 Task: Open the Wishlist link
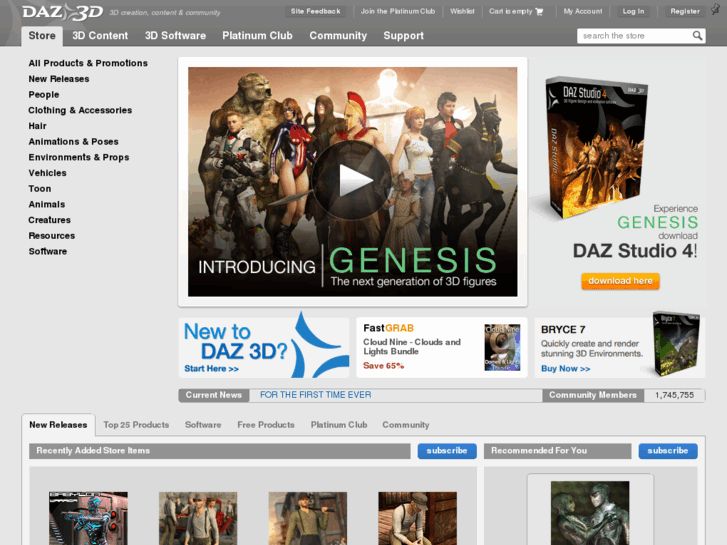pyautogui.click(x=462, y=11)
